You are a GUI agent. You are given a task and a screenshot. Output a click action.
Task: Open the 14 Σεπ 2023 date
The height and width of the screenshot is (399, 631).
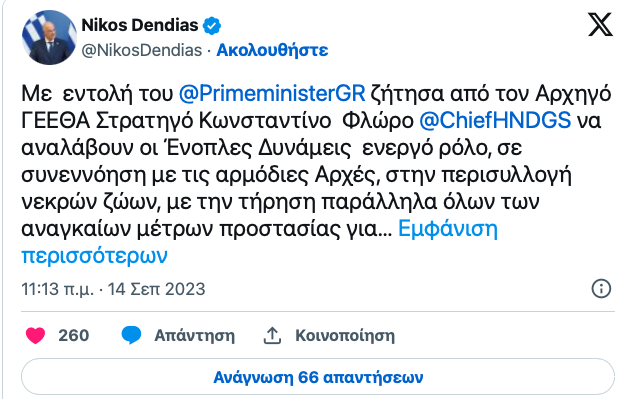click(x=157, y=289)
